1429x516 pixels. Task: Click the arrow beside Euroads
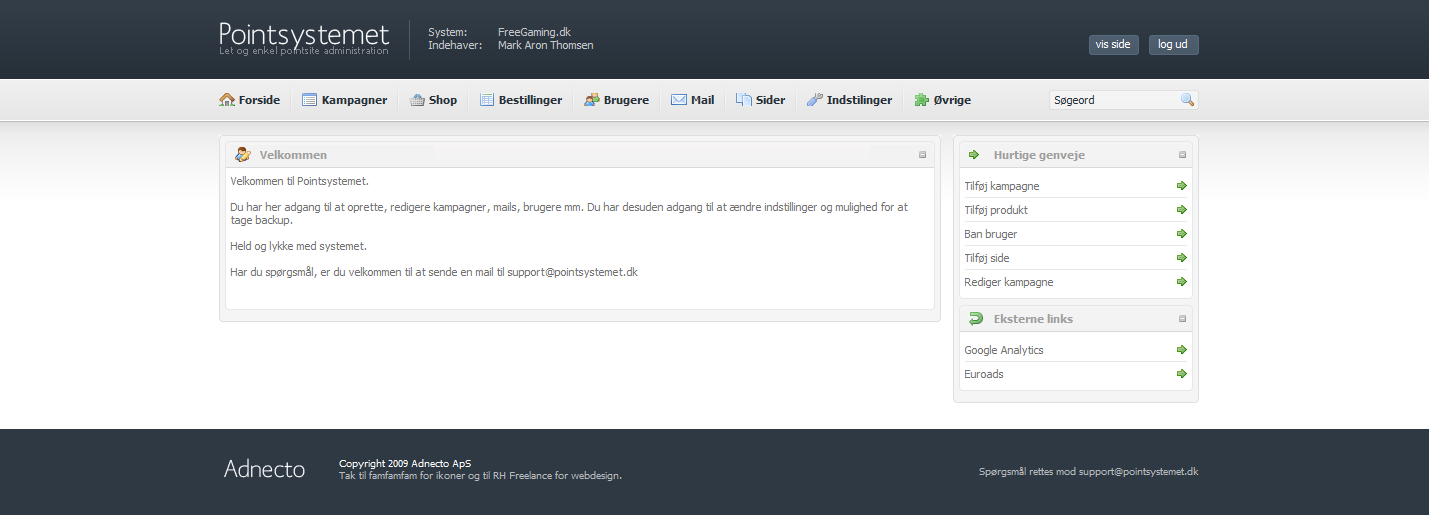click(x=1182, y=374)
